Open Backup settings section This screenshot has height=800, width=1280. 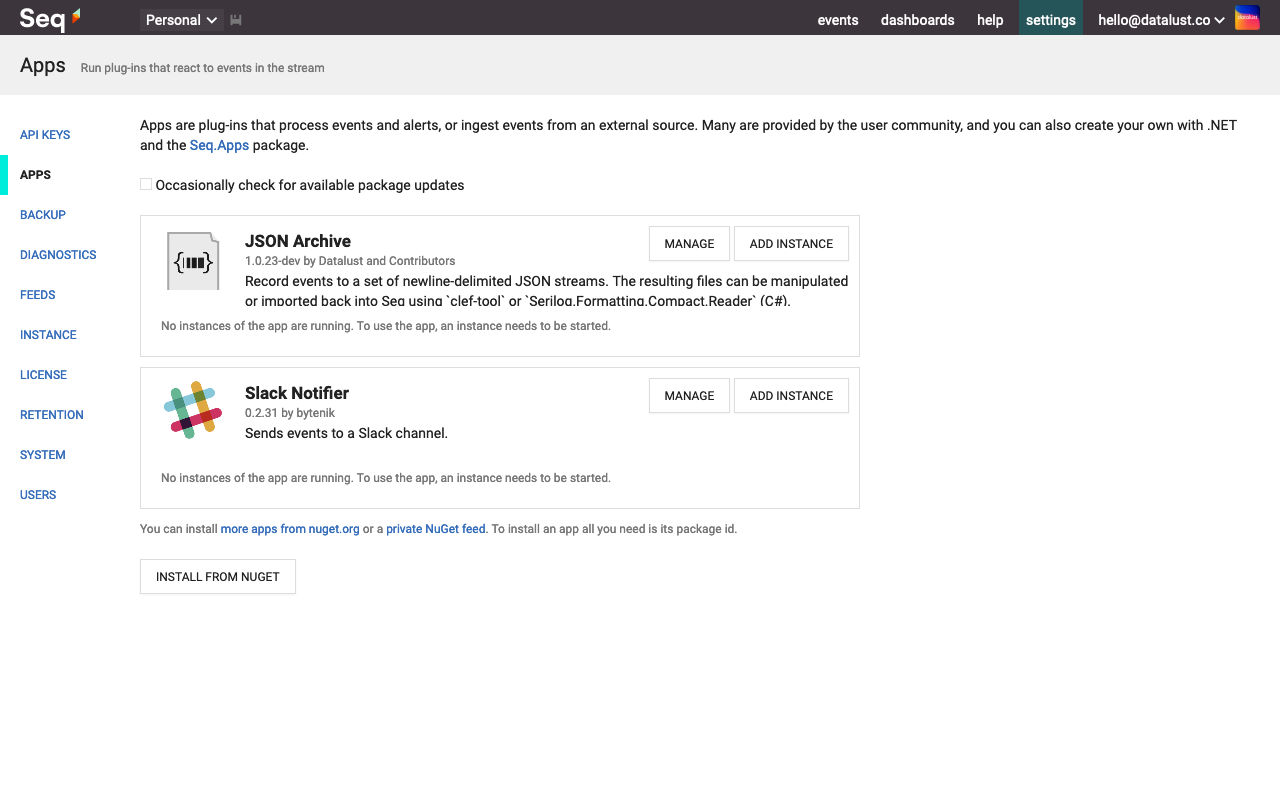[43, 215]
